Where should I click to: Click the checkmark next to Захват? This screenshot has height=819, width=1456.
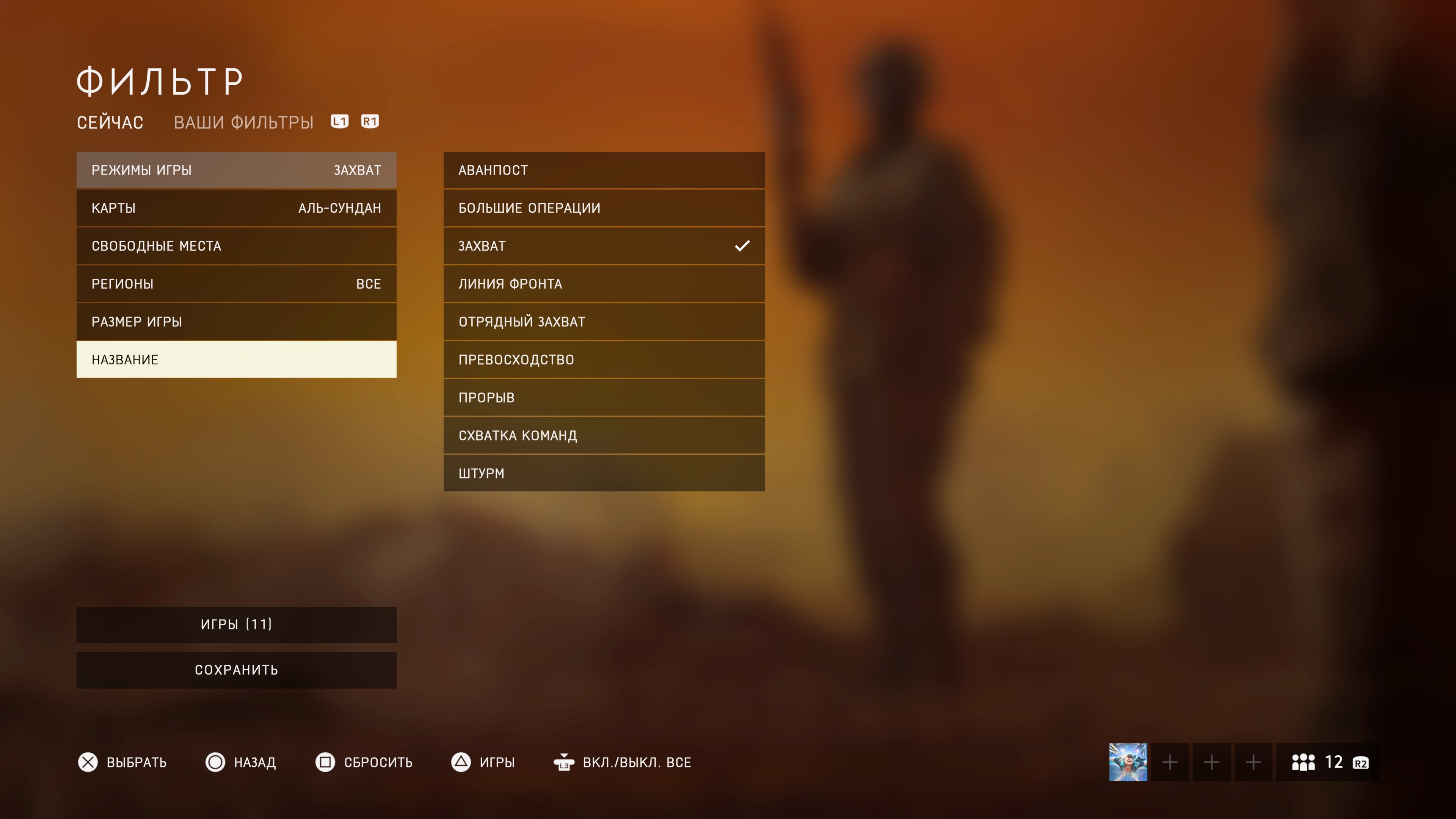click(x=742, y=246)
